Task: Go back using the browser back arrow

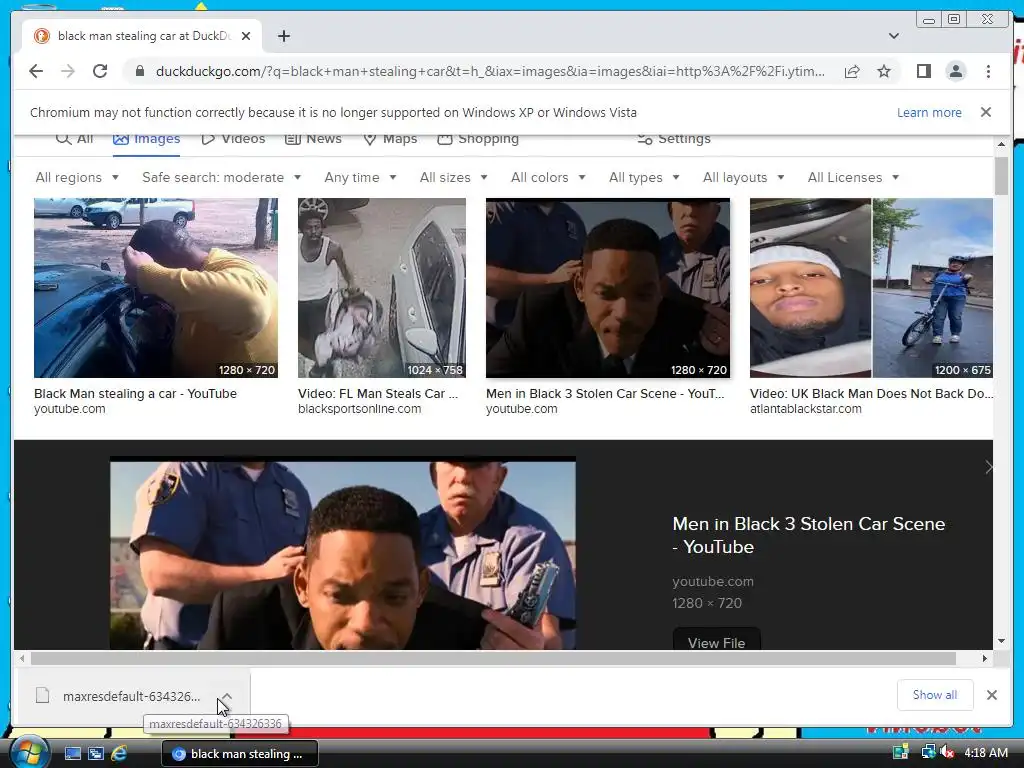Action: [36, 71]
